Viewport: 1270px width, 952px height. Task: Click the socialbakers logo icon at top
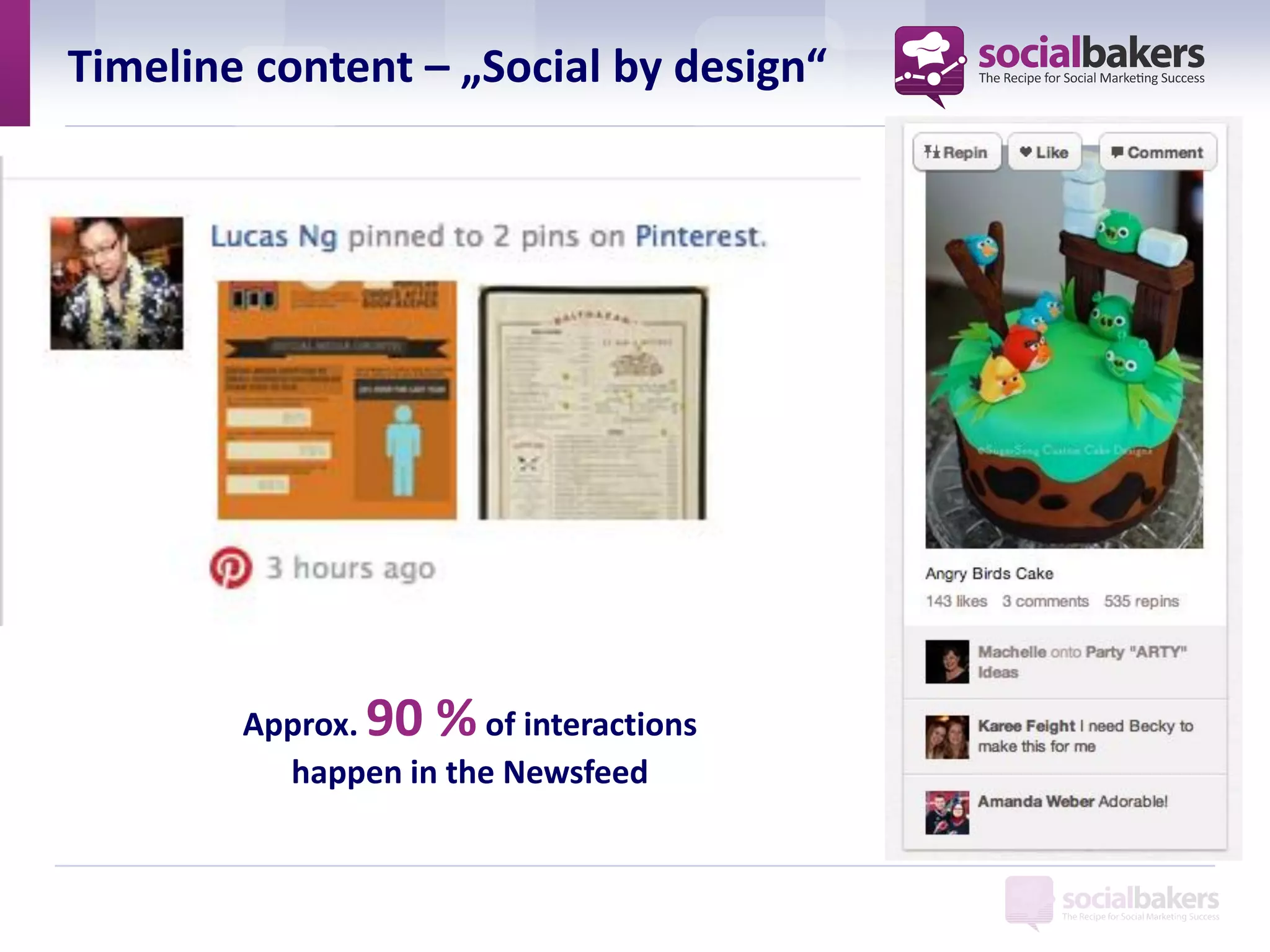pos(930,67)
